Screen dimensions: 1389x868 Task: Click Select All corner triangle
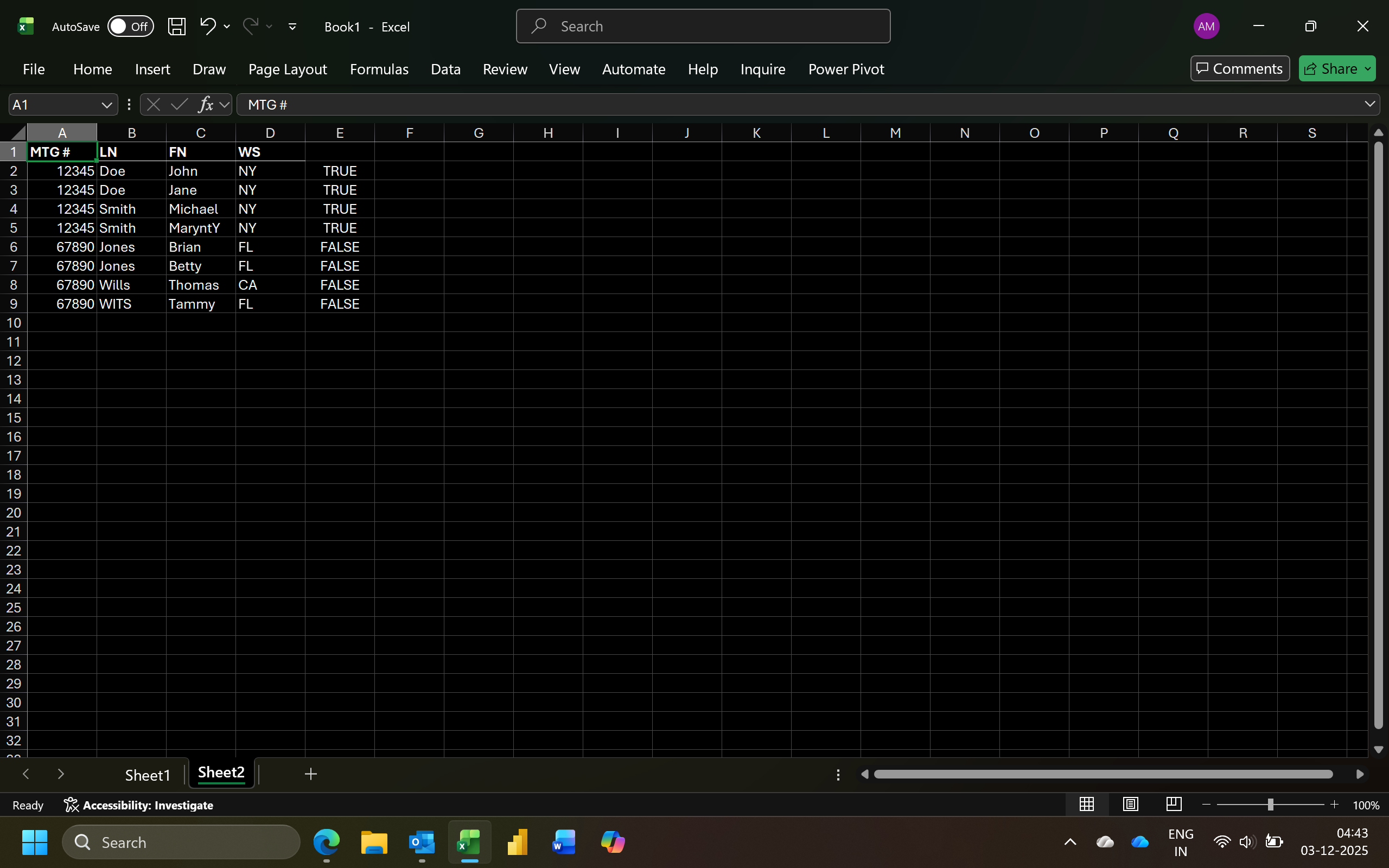(x=17, y=133)
